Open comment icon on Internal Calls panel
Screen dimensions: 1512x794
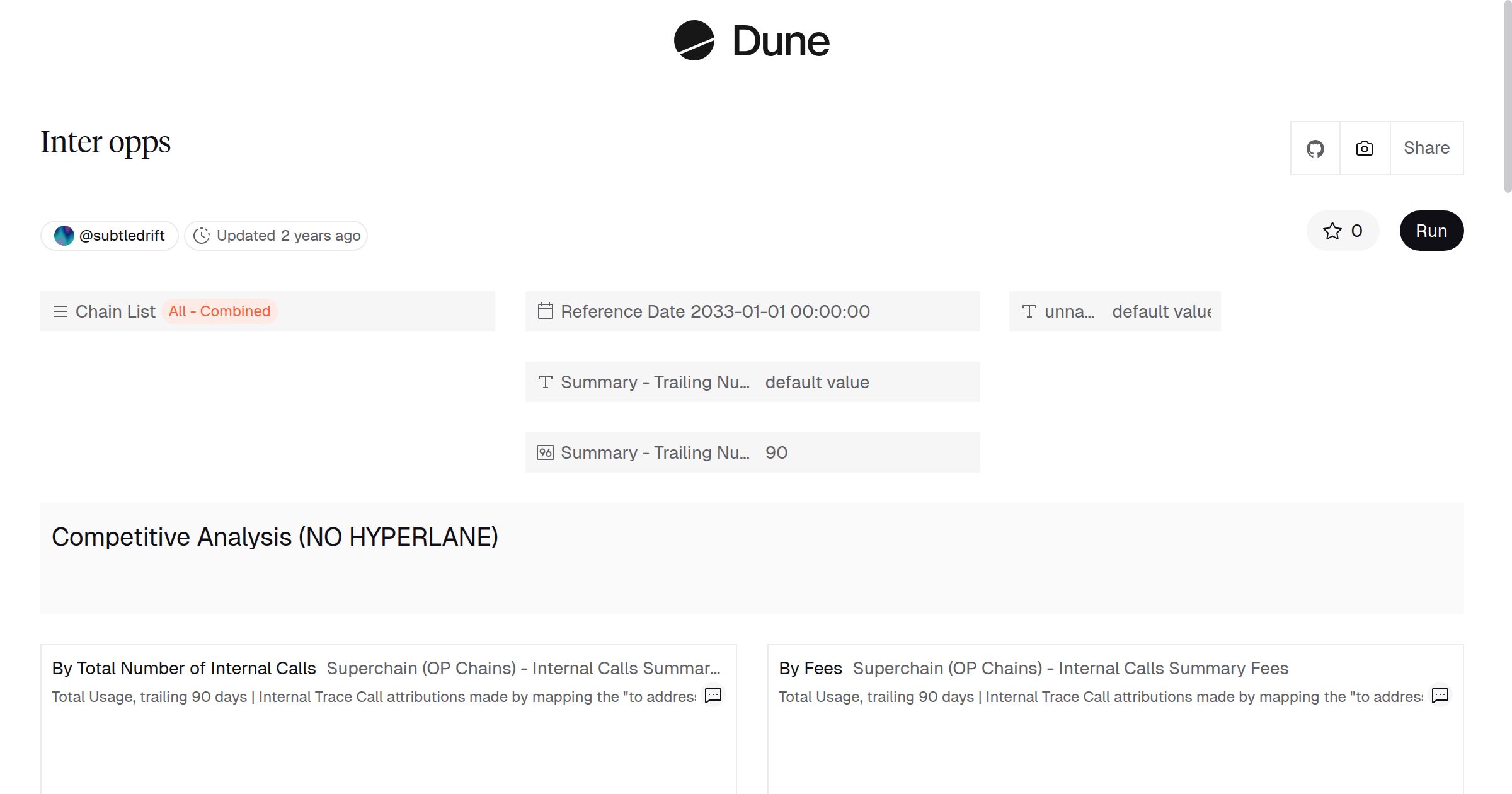(713, 696)
